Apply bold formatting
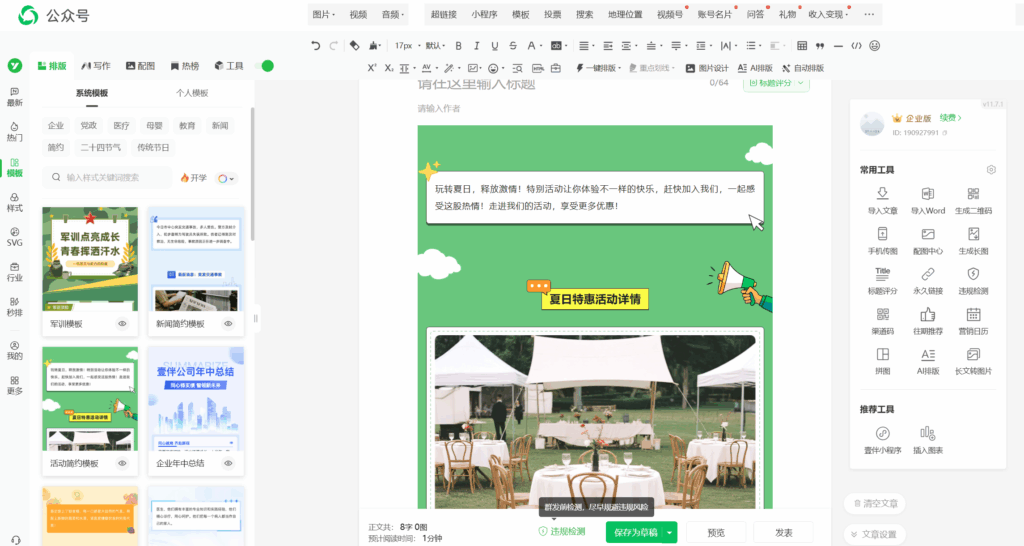 point(458,46)
